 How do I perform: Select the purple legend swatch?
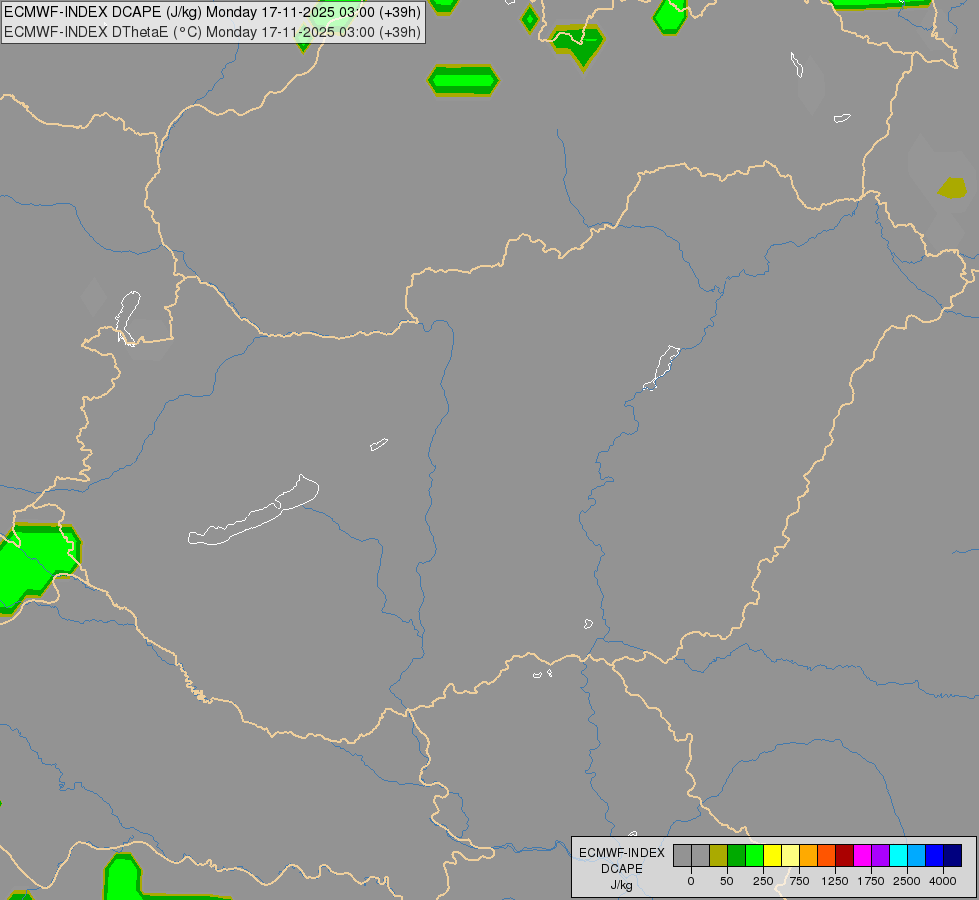pyautogui.click(x=881, y=856)
